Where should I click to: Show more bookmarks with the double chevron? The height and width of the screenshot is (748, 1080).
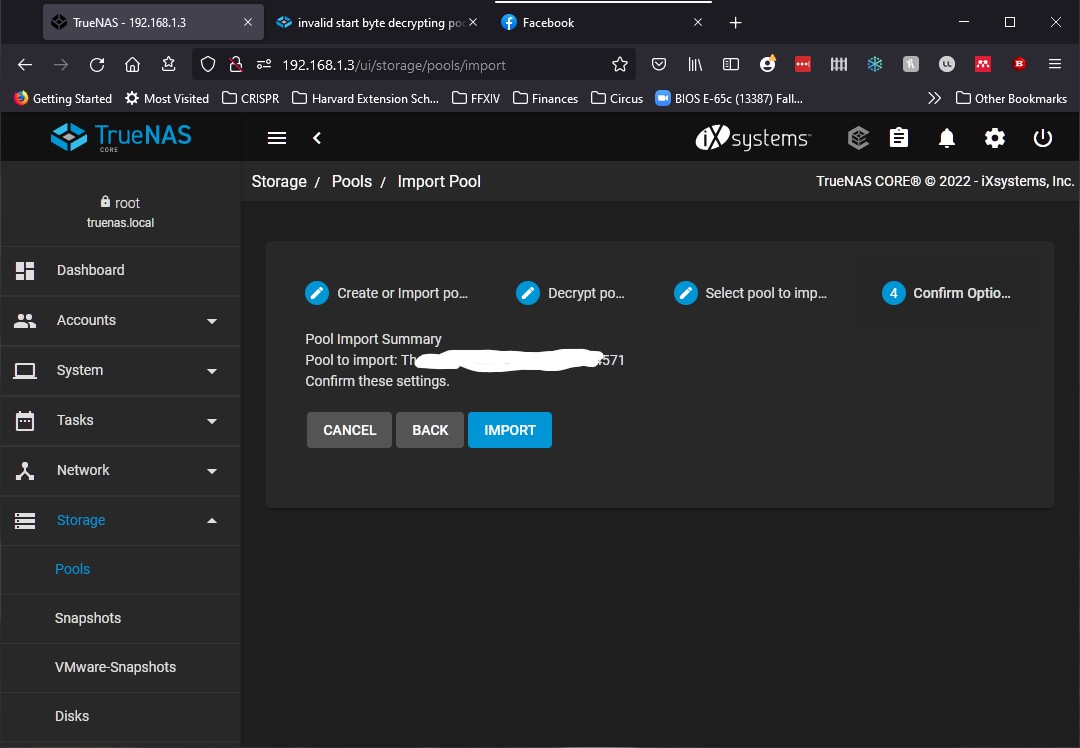pos(934,98)
